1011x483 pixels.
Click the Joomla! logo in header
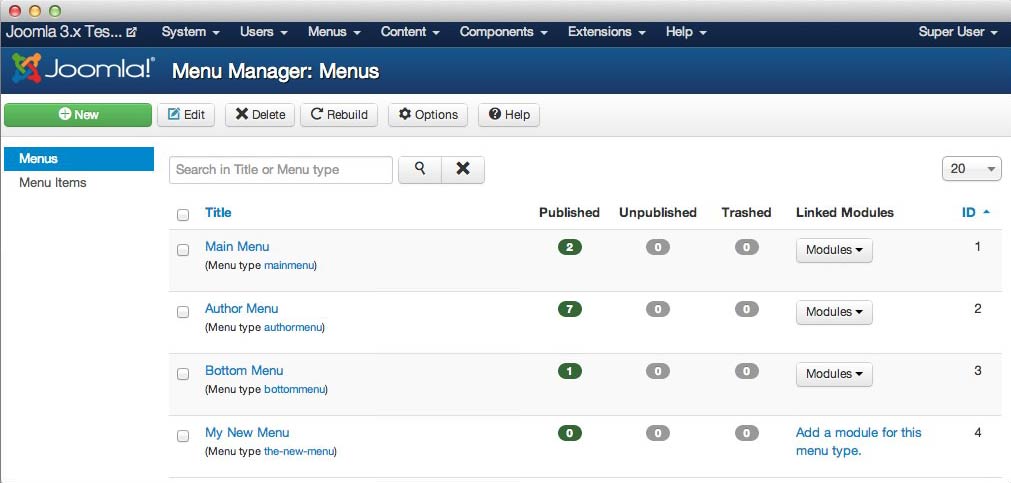[x=83, y=70]
